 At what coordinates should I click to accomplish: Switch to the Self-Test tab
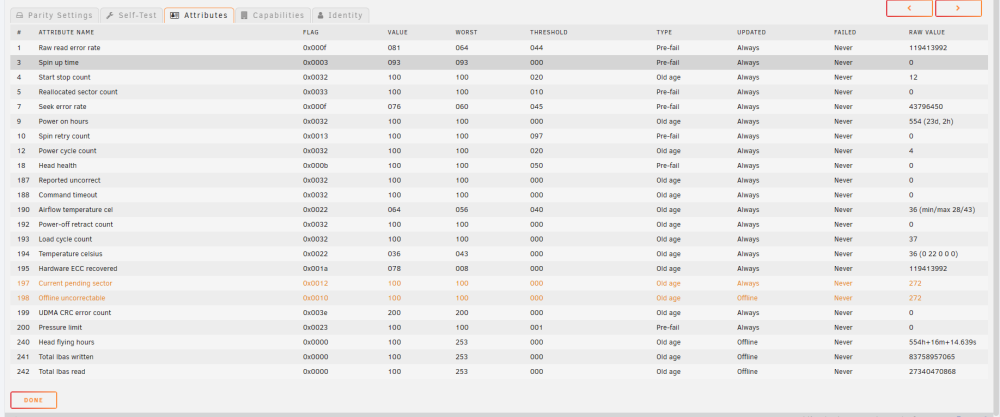point(131,15)
